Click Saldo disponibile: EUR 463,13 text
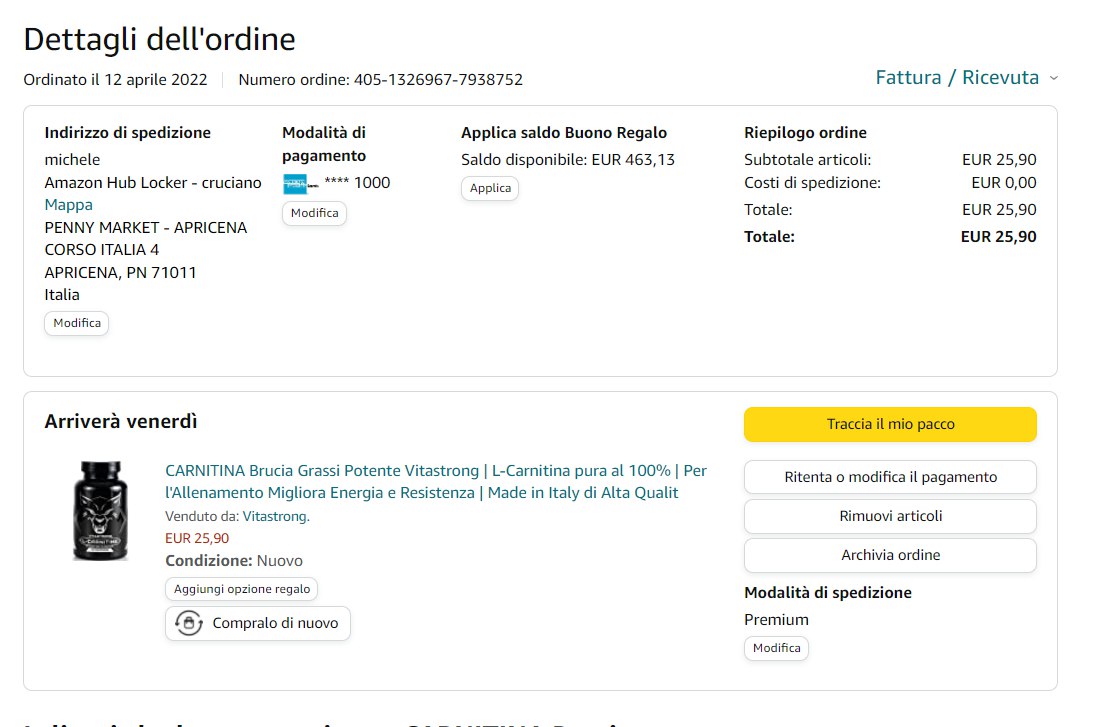The image size is (1096, 727). pos(568,160)
